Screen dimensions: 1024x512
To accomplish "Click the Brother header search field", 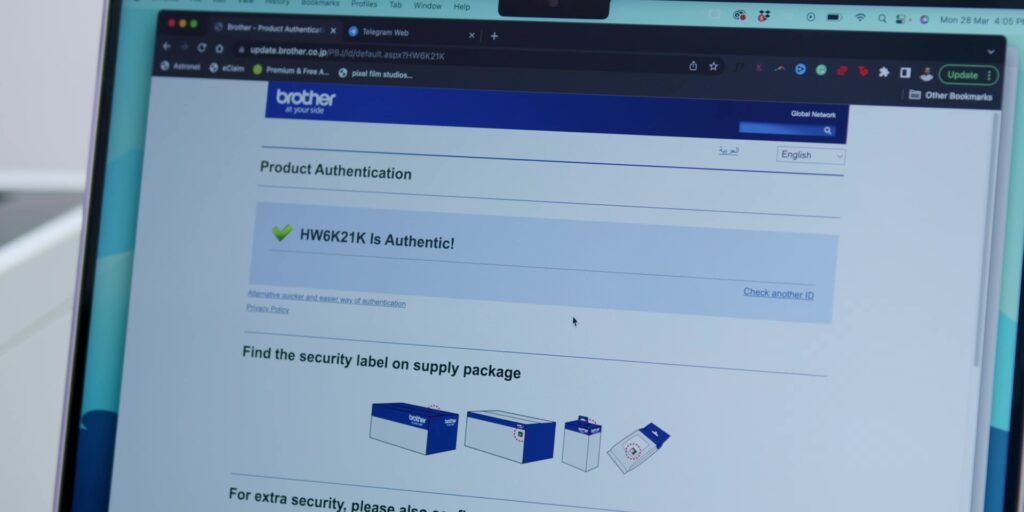I will [782, 129].
